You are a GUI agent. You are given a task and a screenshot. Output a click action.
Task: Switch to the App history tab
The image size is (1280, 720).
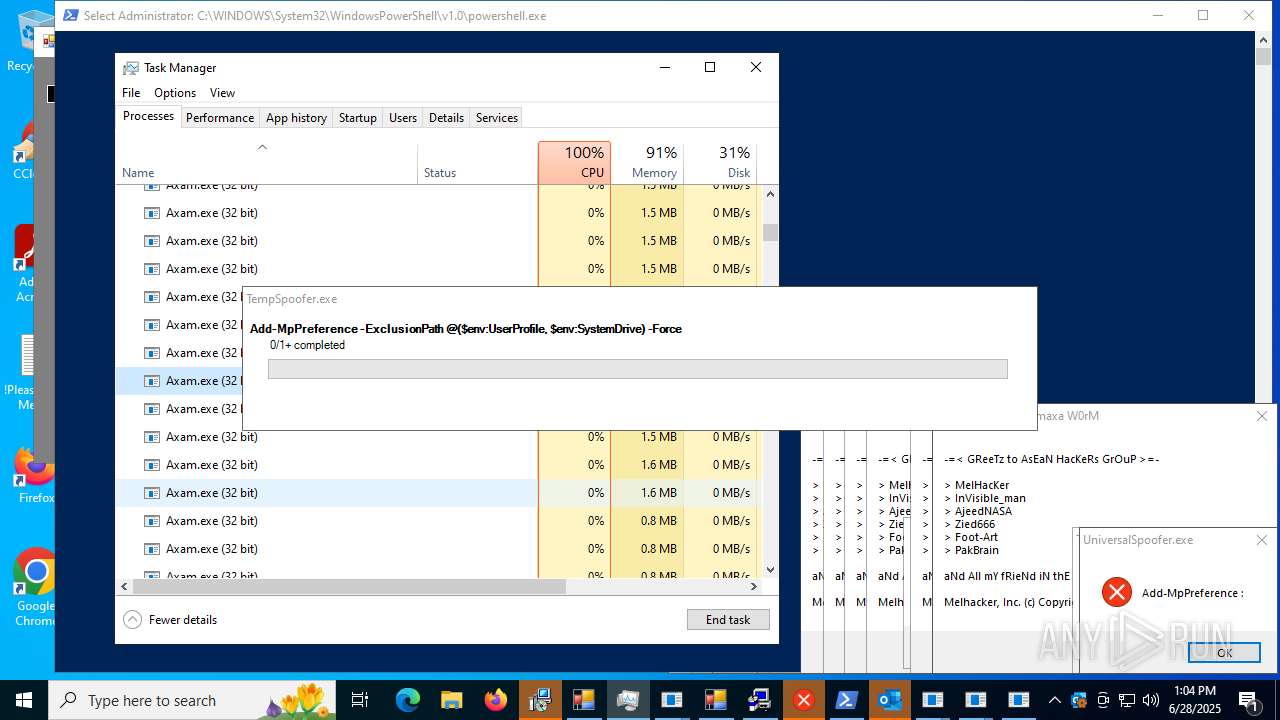tap(296, 118)
